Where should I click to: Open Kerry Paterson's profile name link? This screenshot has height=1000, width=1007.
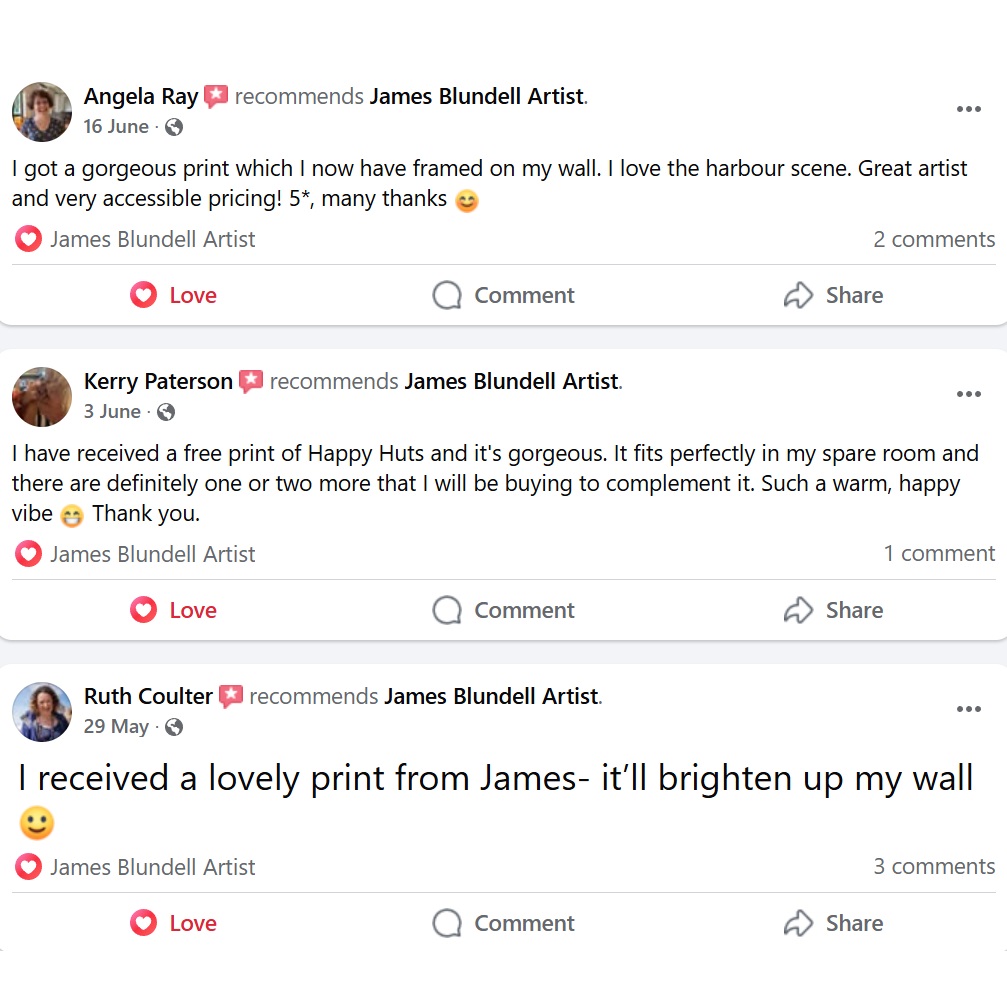click(158, 381)
